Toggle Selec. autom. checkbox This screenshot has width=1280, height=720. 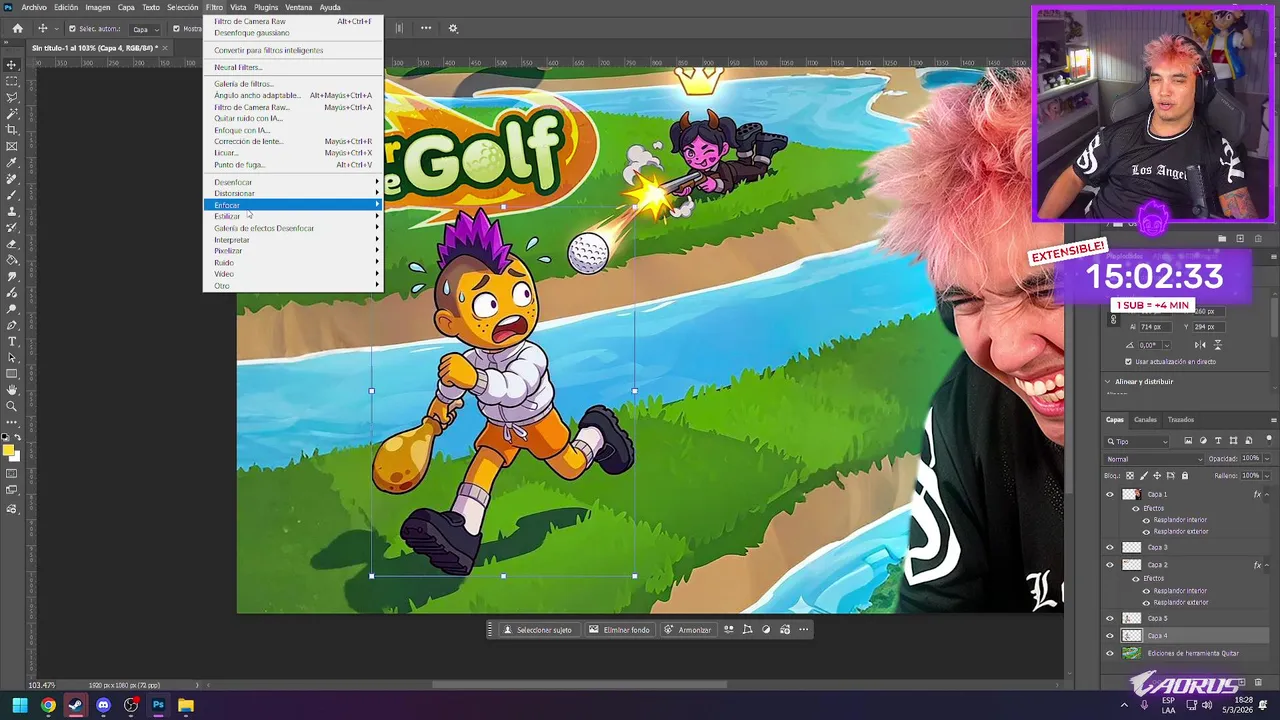pyautogui.click(x=72, y=29)
